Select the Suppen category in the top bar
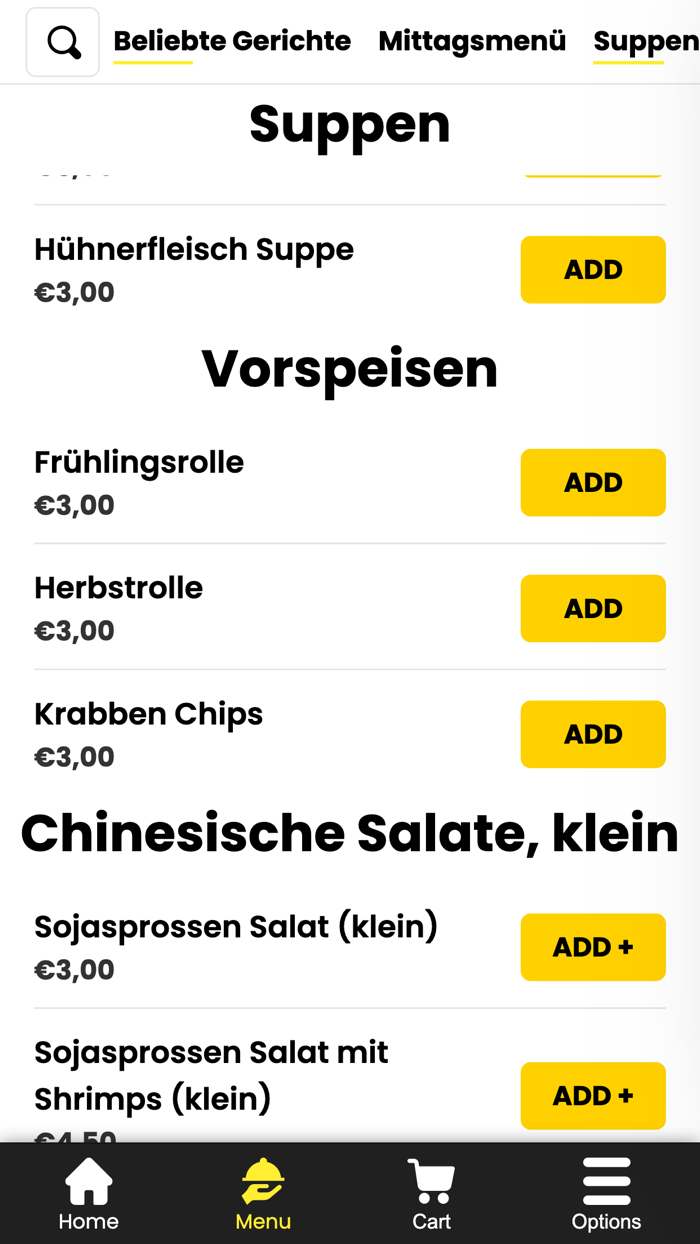 [x=644, y=41]
